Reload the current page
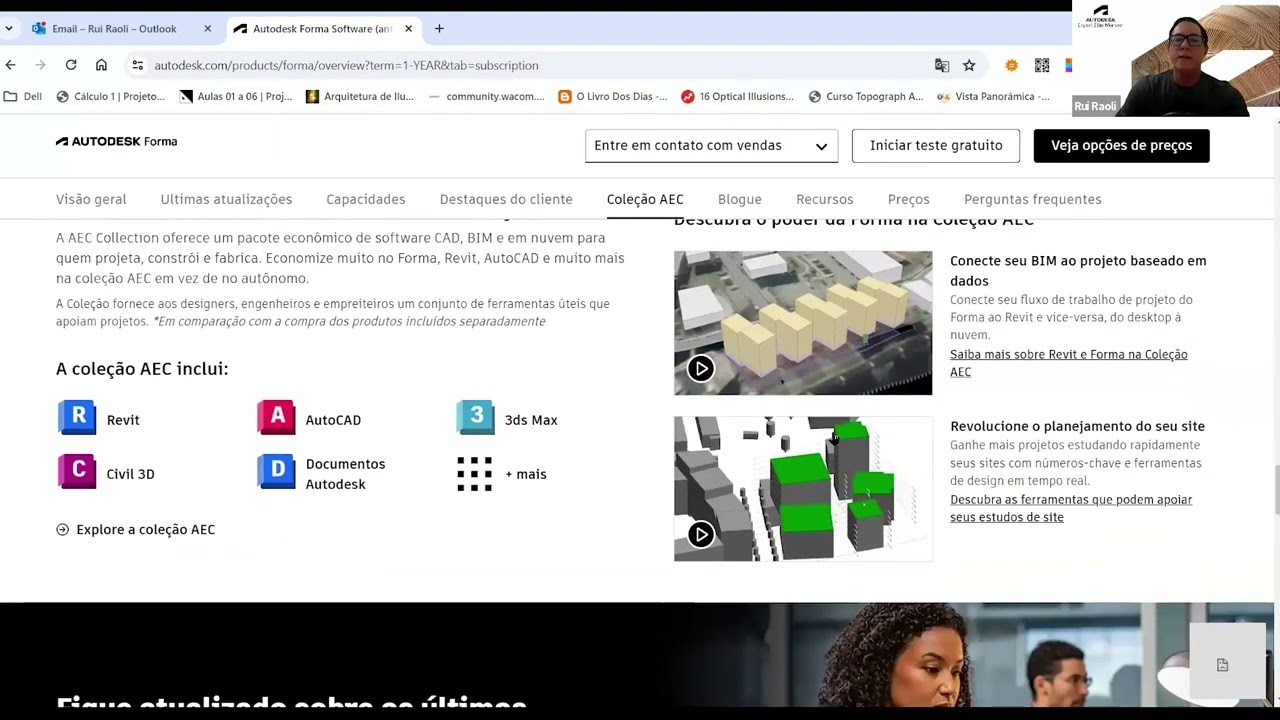The height and width of the screenshot is (720, 1280). point(71,65)
